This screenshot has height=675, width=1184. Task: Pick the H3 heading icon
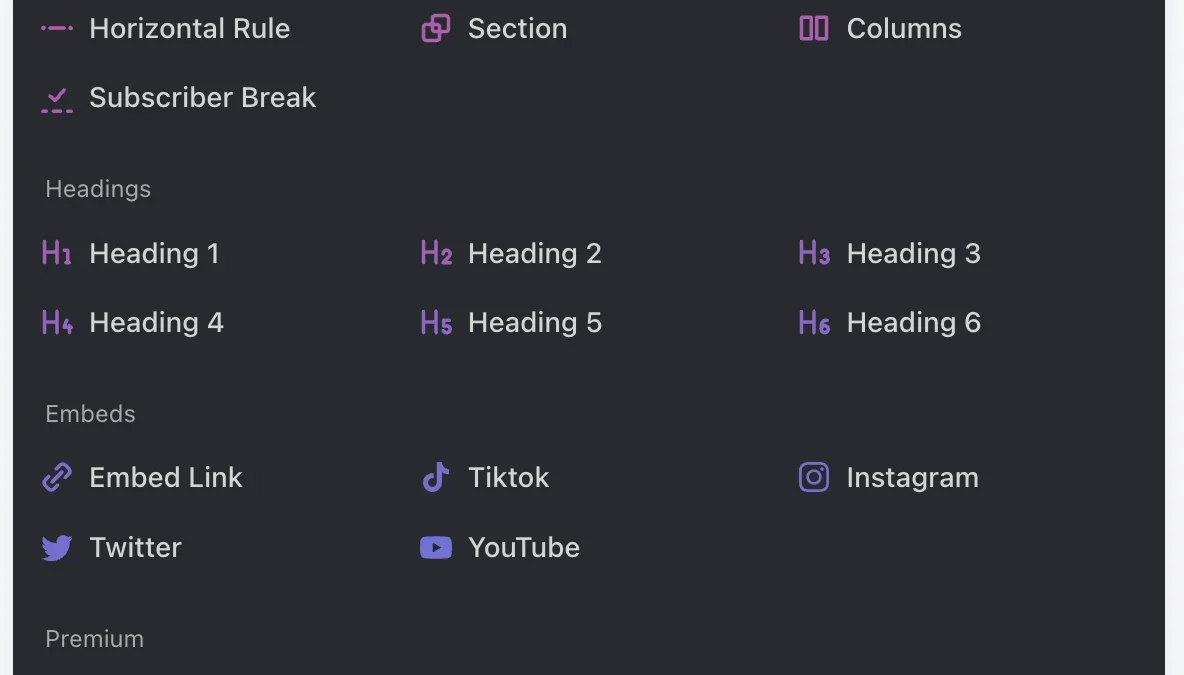tap(815, 253)
